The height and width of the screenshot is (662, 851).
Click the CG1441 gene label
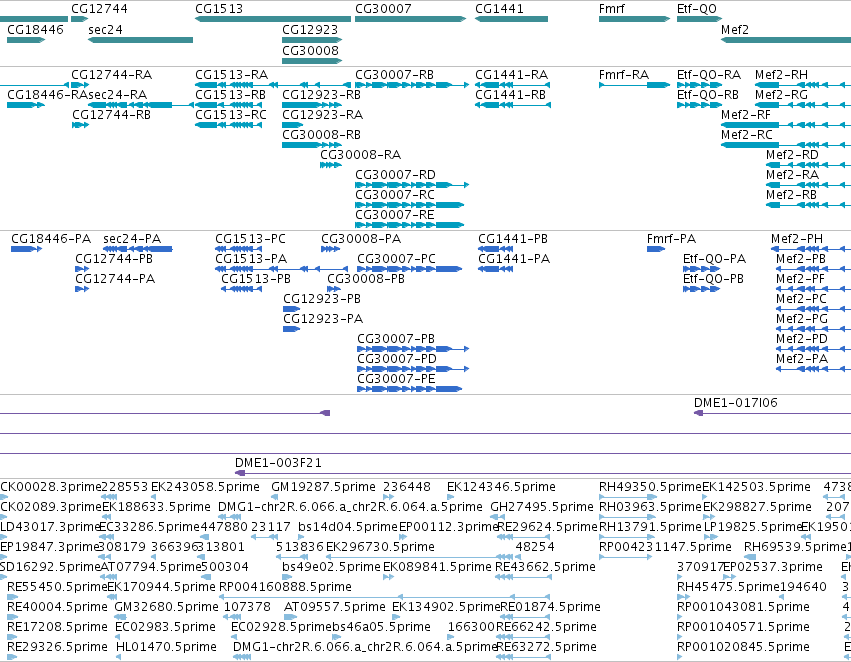499,9
